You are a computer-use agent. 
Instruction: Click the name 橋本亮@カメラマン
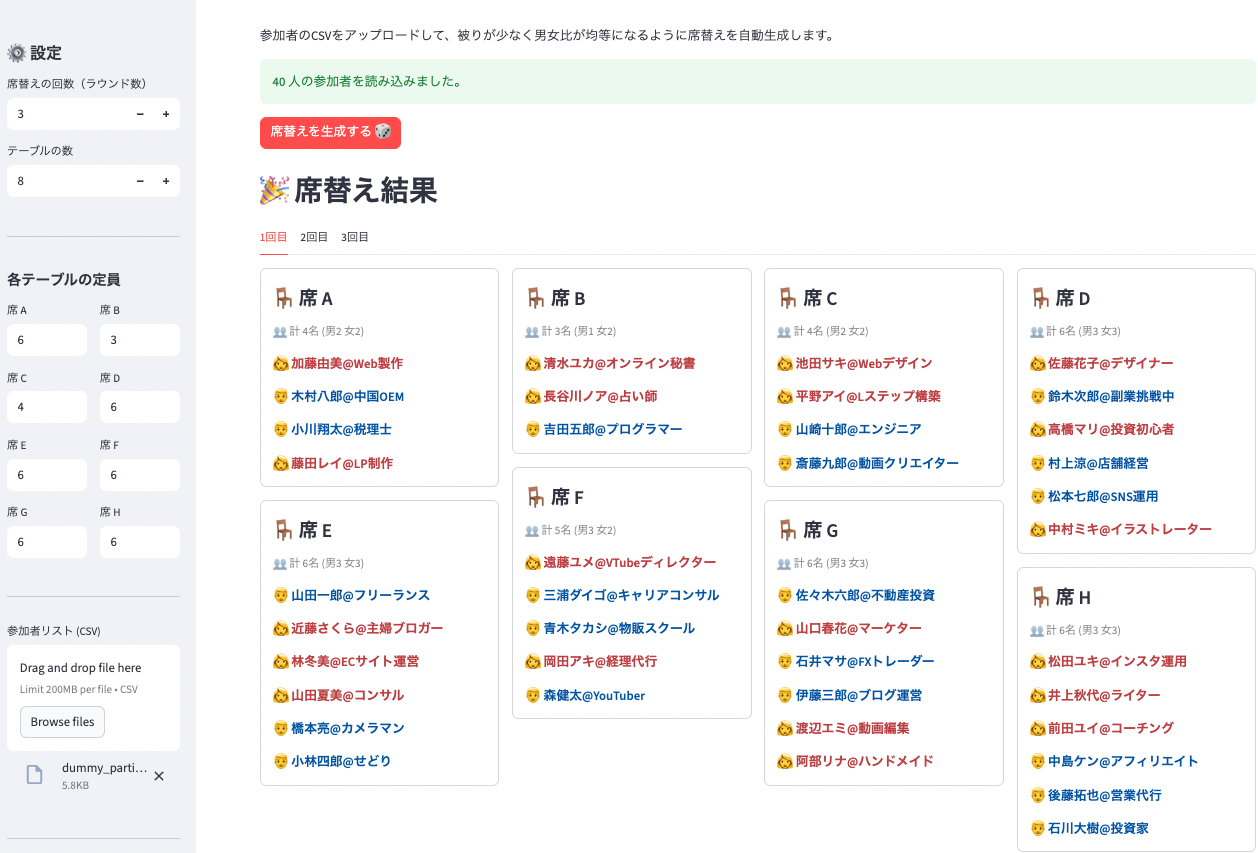pos(348,728)
